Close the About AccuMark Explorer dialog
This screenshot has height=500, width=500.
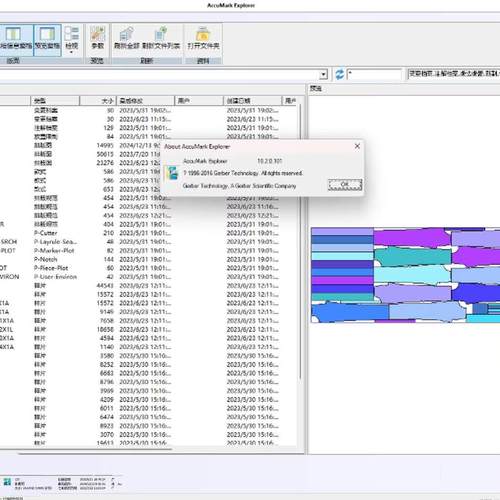click(x=357, y=146)
